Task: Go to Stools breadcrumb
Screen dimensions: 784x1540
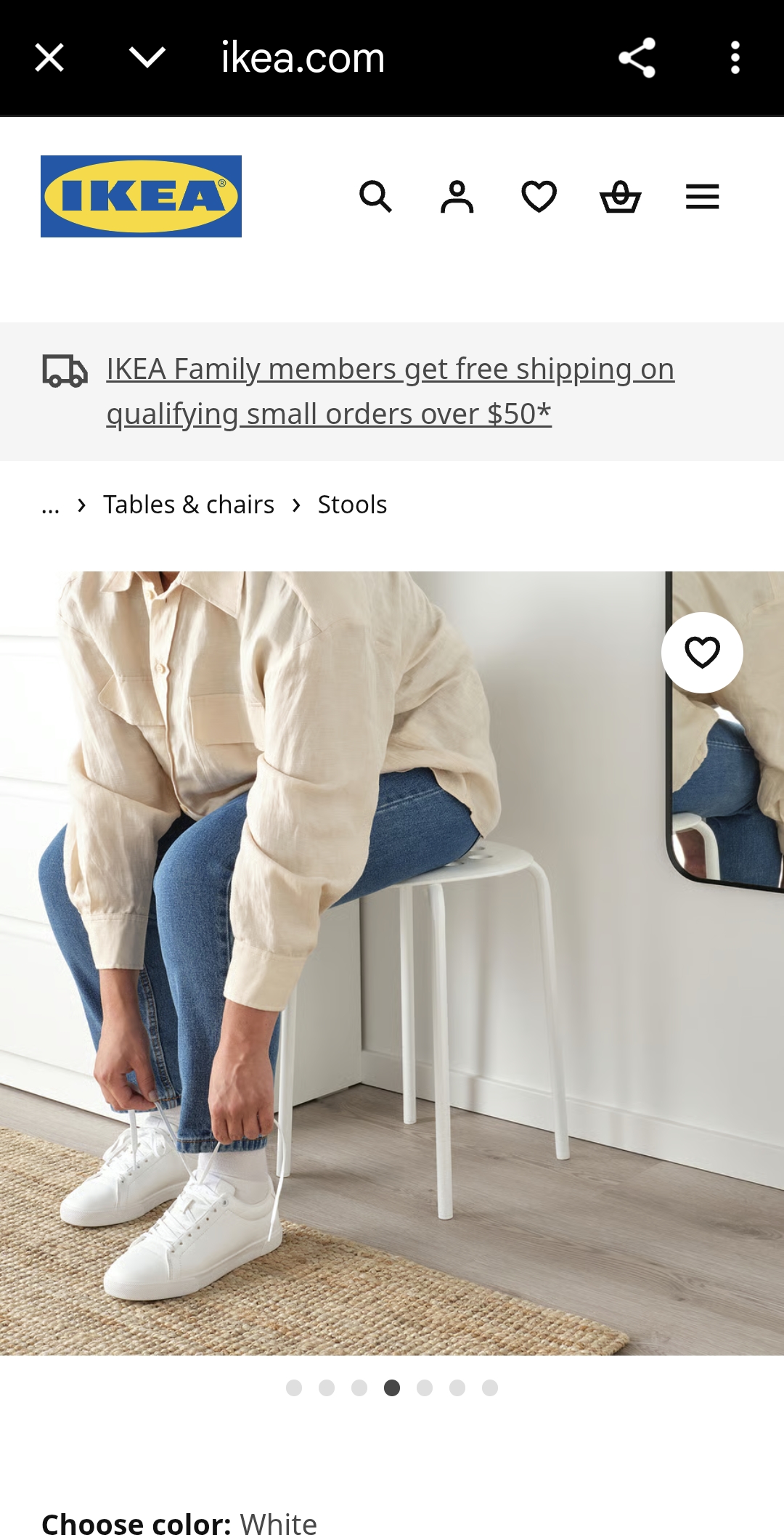Action: click(352, 505)
